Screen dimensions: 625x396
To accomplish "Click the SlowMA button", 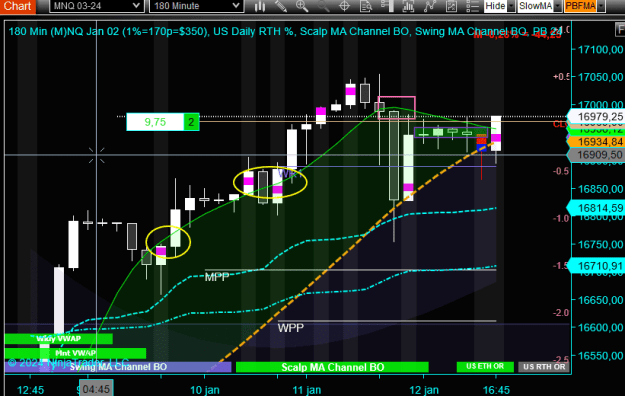I will [535, 6].
